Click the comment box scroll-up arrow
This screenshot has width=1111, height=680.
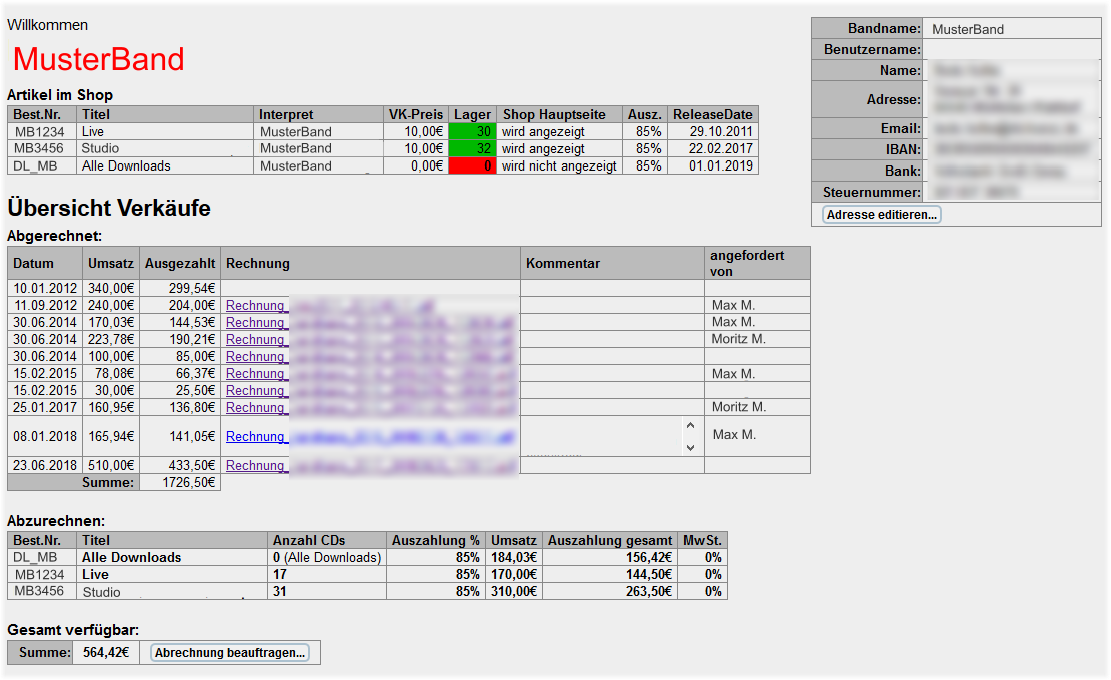pos(689,426)
